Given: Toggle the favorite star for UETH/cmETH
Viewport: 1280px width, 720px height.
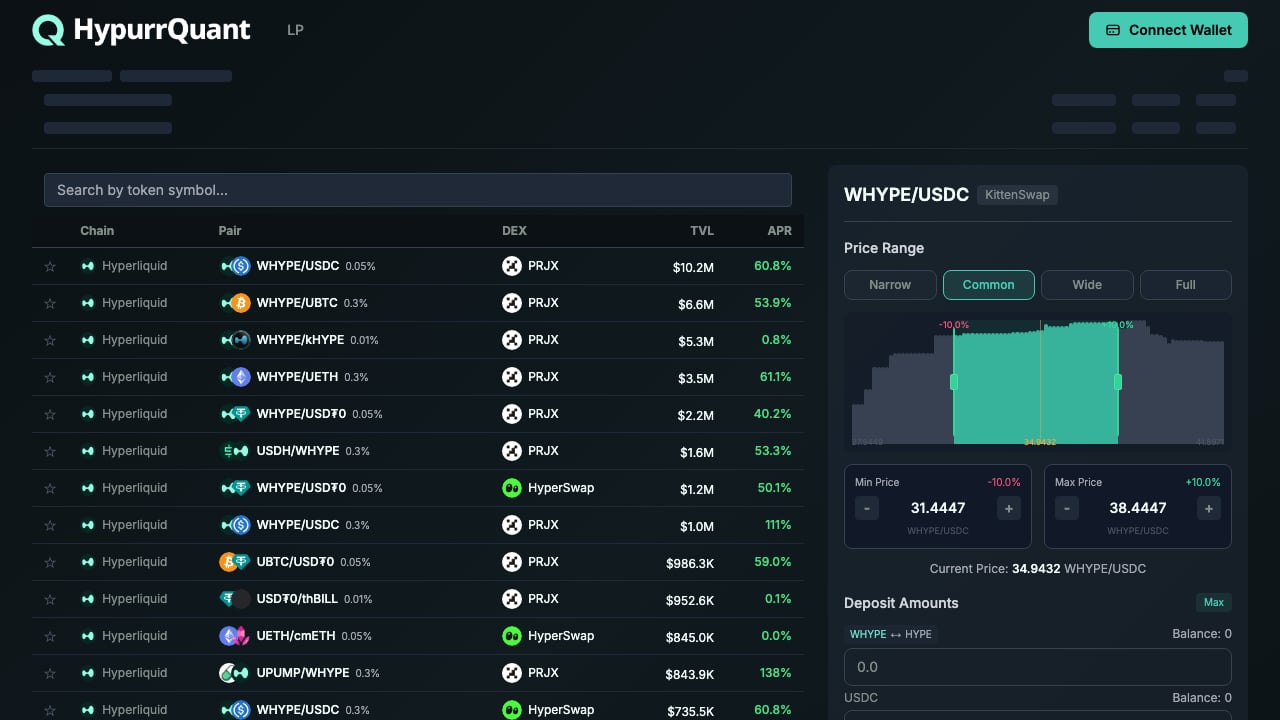Looking at the screenshot, I should (50, 637).
